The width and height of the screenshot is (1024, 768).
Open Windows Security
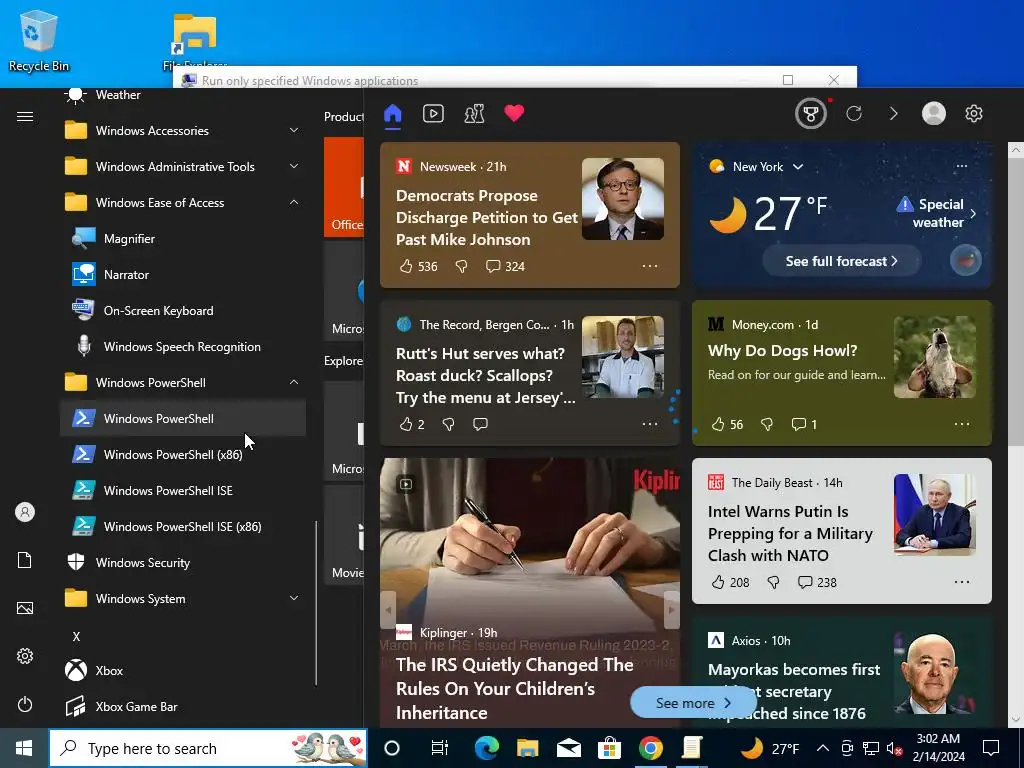[182, 563]
